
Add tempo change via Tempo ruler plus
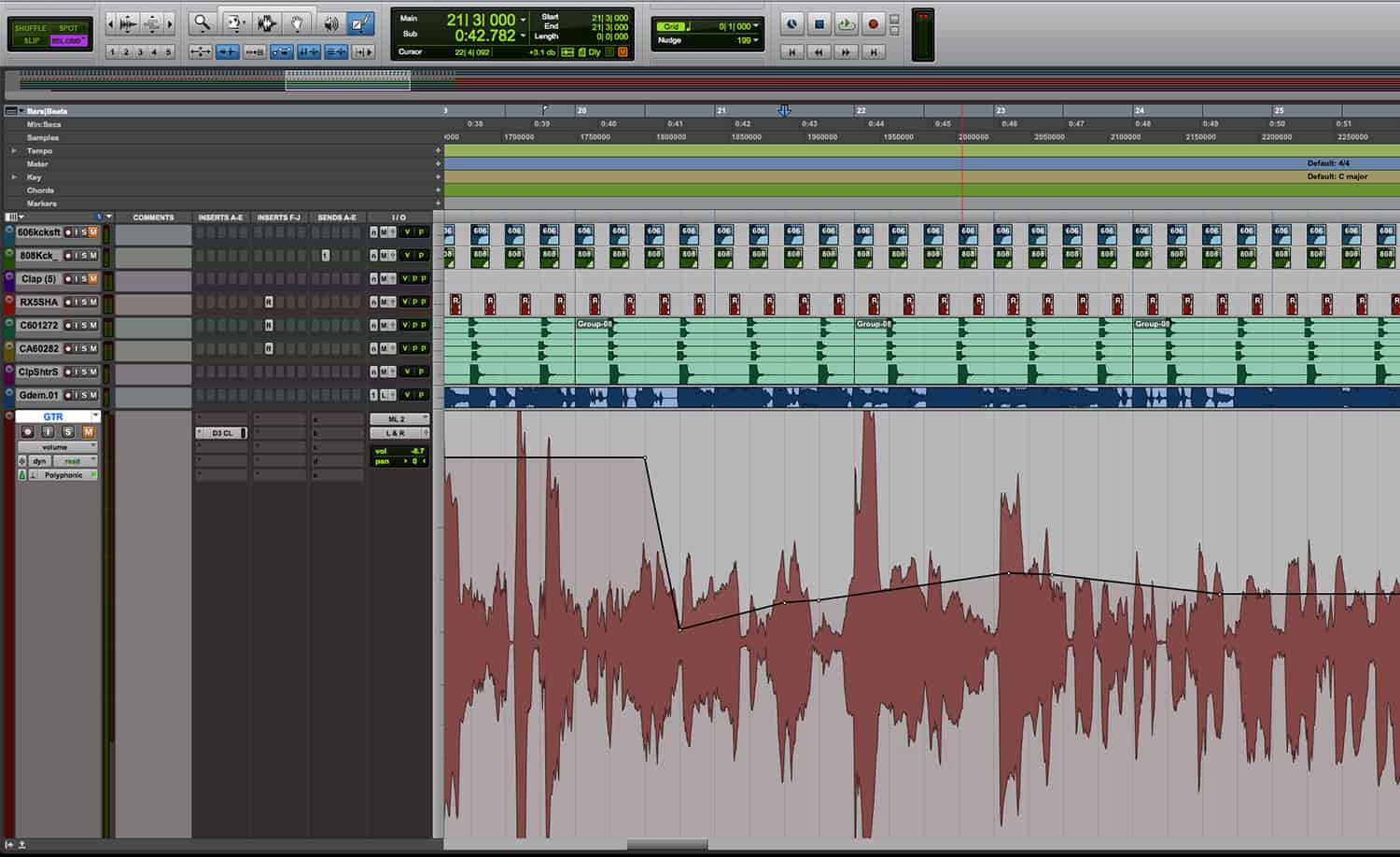[x=438, y=150]
